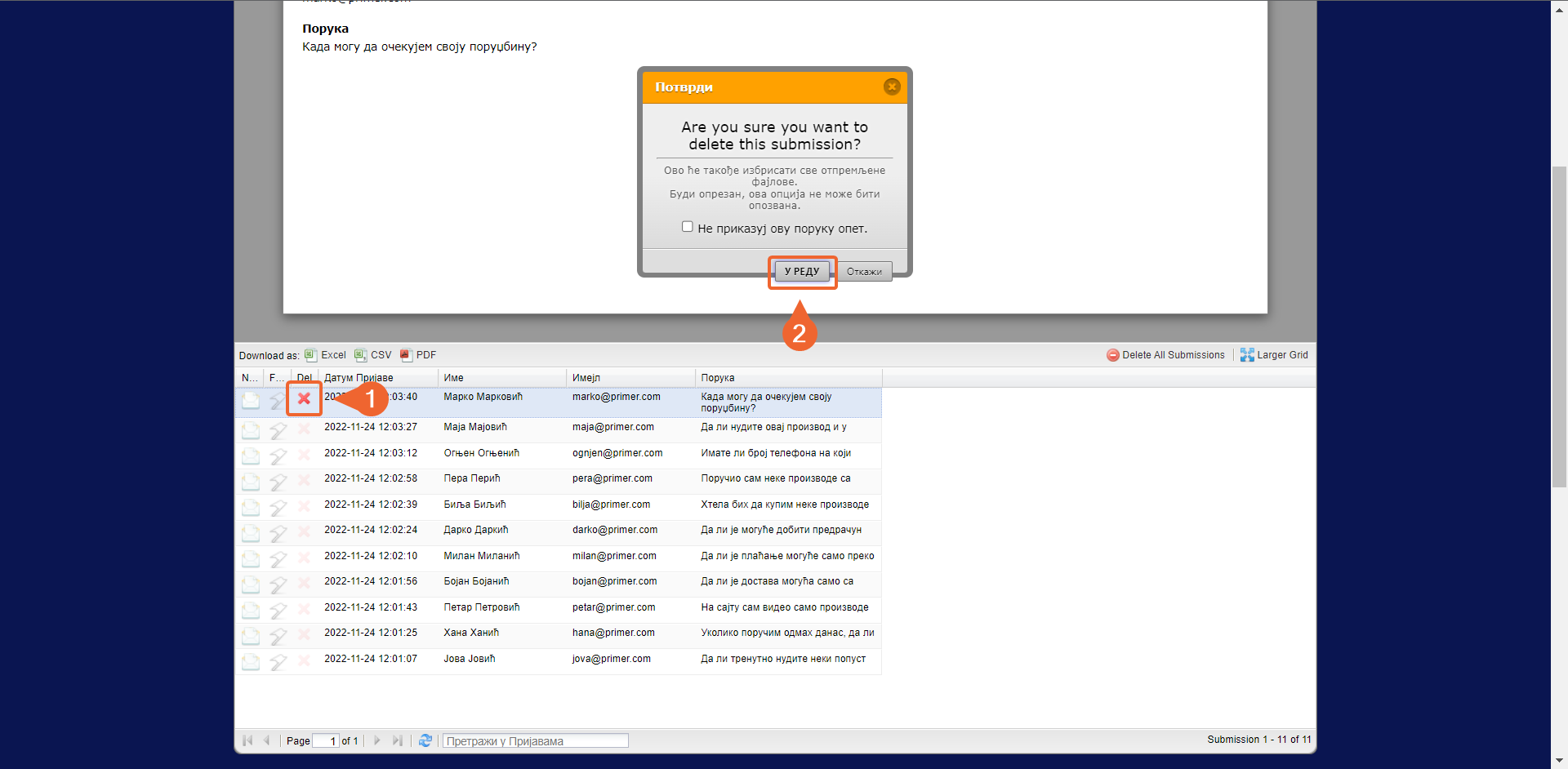Delete the Маја Мајовић submission row

click(304, 429)
